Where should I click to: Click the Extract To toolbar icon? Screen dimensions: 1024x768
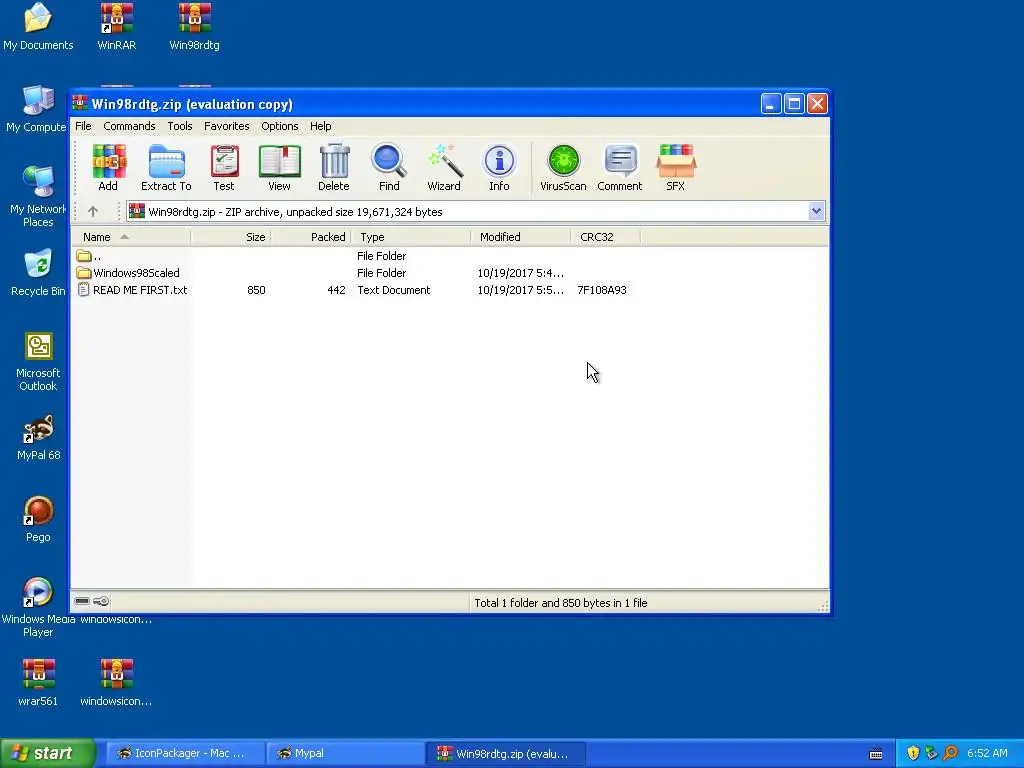coord(166,167)
